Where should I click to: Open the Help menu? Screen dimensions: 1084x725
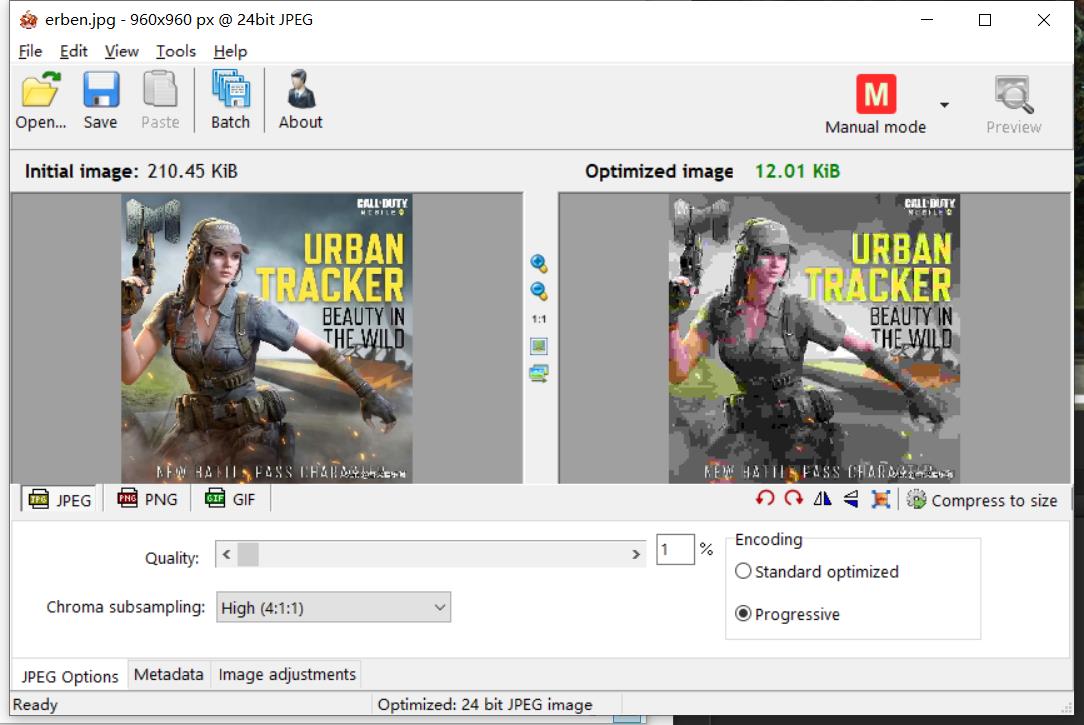click(230, 51)
